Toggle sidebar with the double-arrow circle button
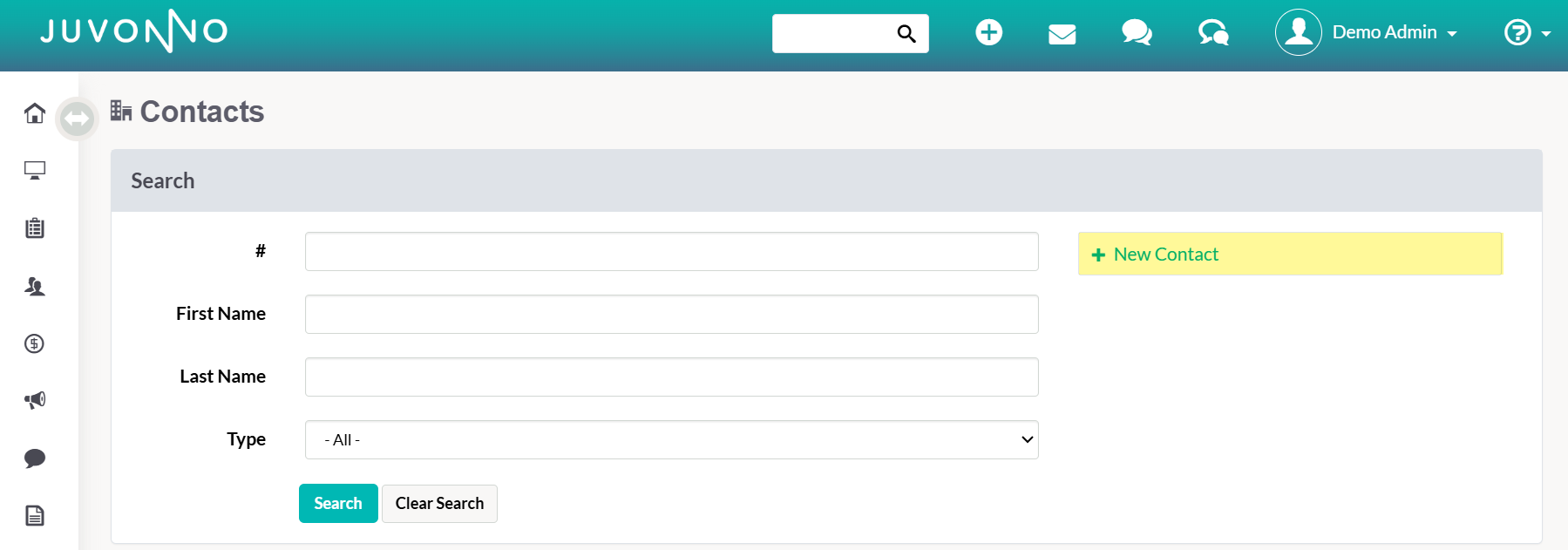Image resolution: width=1568 pixels, height=550 pixels. pos(77,119)
